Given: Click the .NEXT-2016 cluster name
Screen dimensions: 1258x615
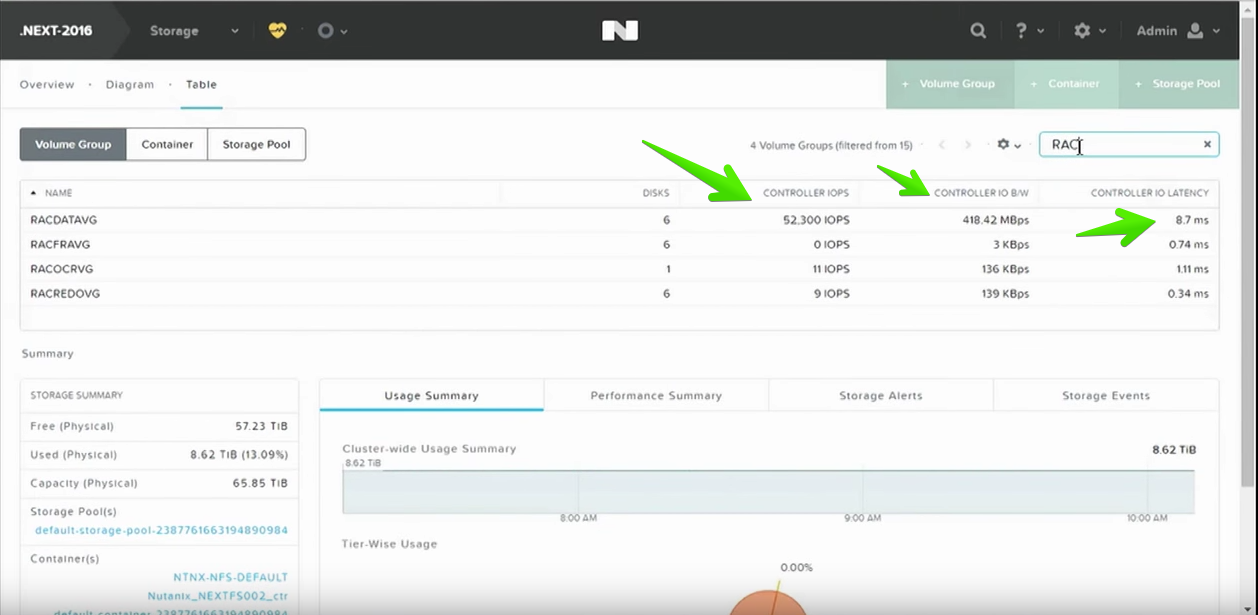Looking at the screenshot, I should coord(56,30).
